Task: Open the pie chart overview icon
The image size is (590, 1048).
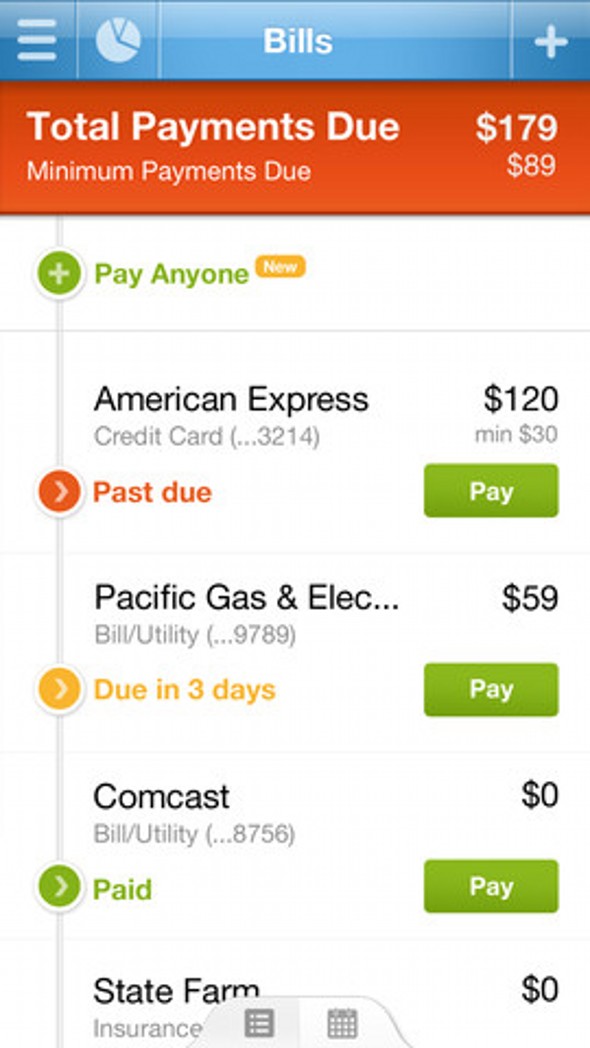Action: (x=118, y=40)
